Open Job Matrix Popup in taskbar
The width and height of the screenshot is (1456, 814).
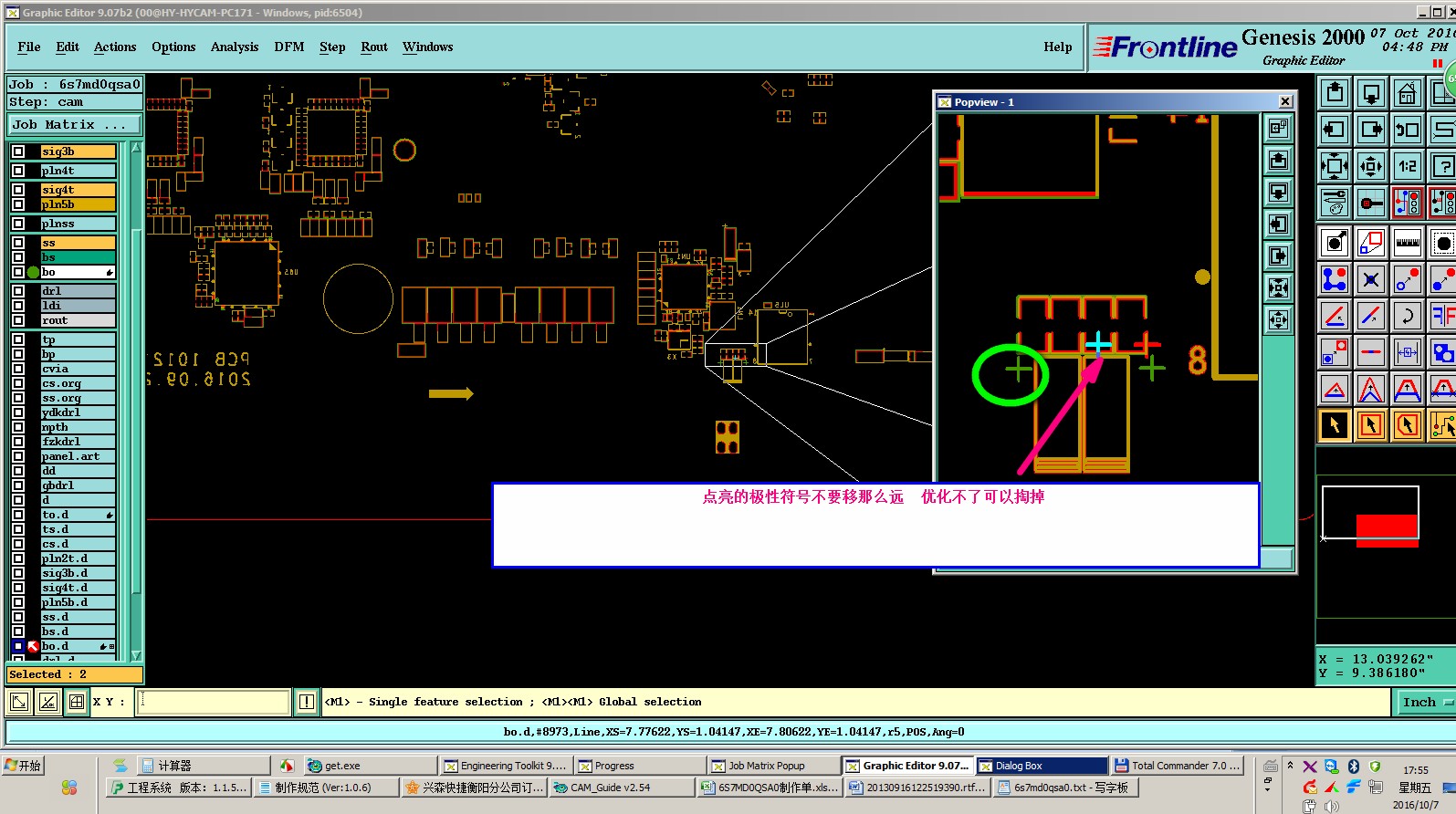tap(773, 766)
